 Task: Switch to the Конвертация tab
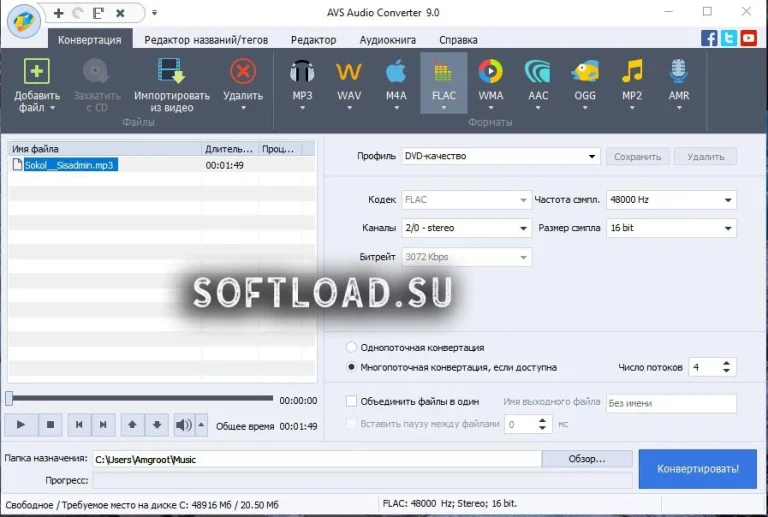click(90, 40)
